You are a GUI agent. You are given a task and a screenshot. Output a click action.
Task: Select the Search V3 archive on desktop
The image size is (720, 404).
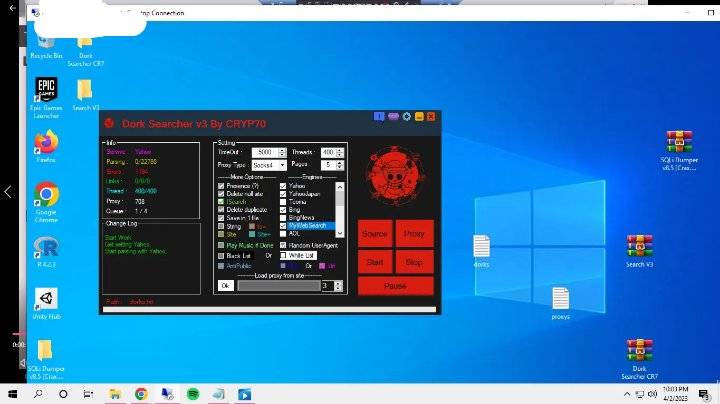pos(639,251)
